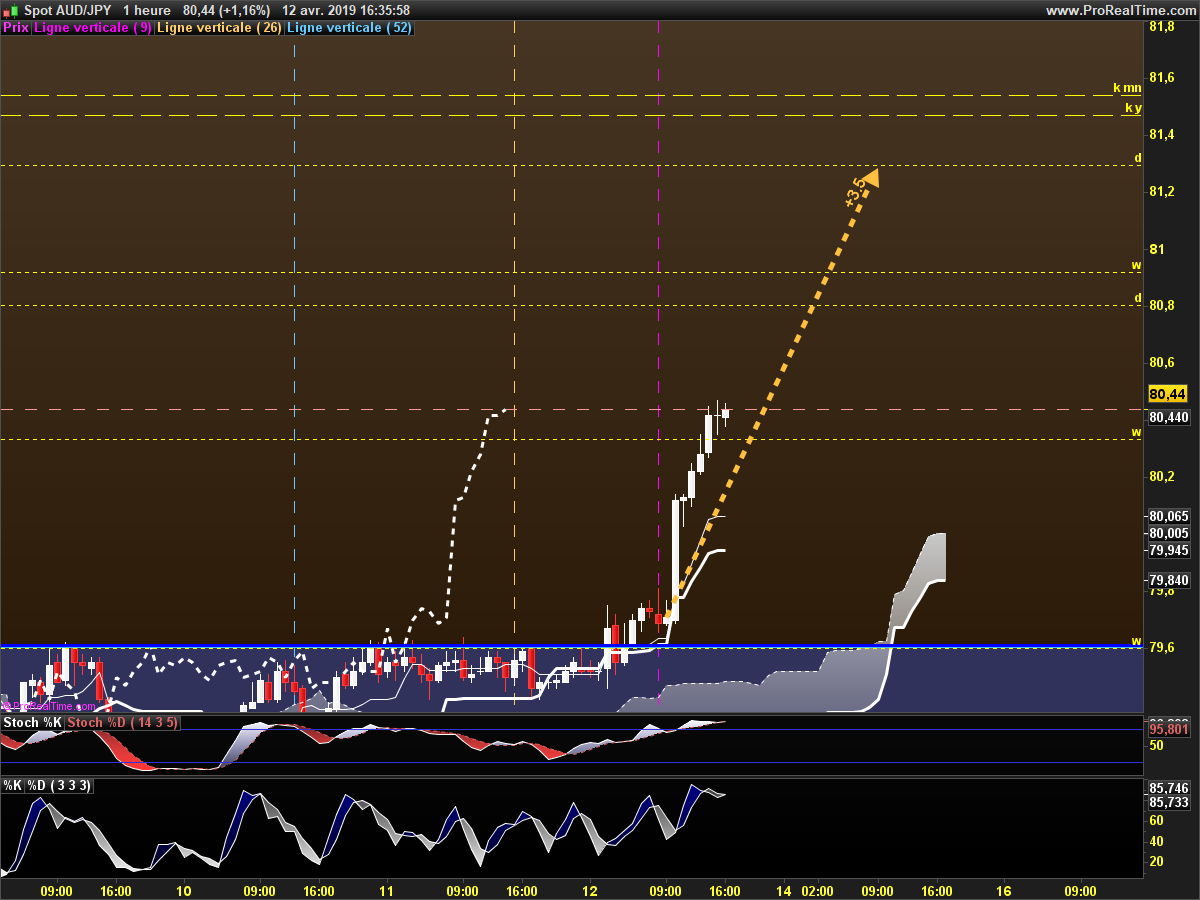Viewport: 1200px width, 900px height.
Task: Click the 85,746 value tag
Action: point(1169,788)
